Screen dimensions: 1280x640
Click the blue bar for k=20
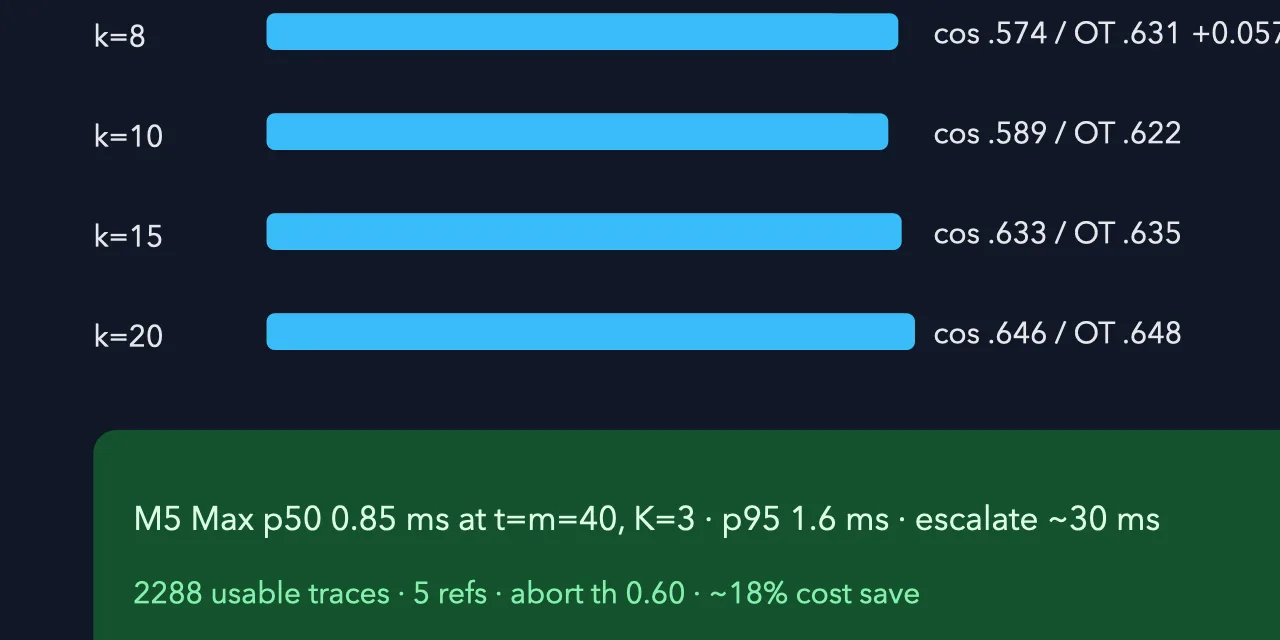tap(590, 332)
